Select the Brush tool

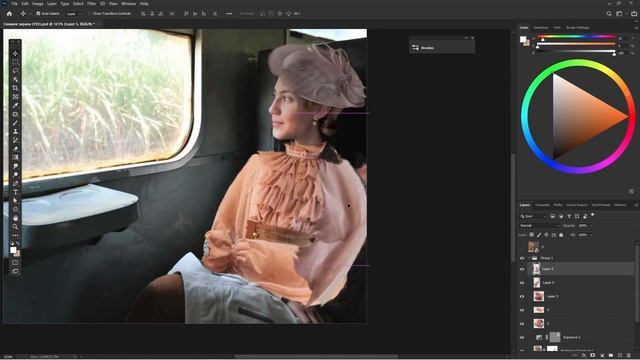click(x=15, y=123)
